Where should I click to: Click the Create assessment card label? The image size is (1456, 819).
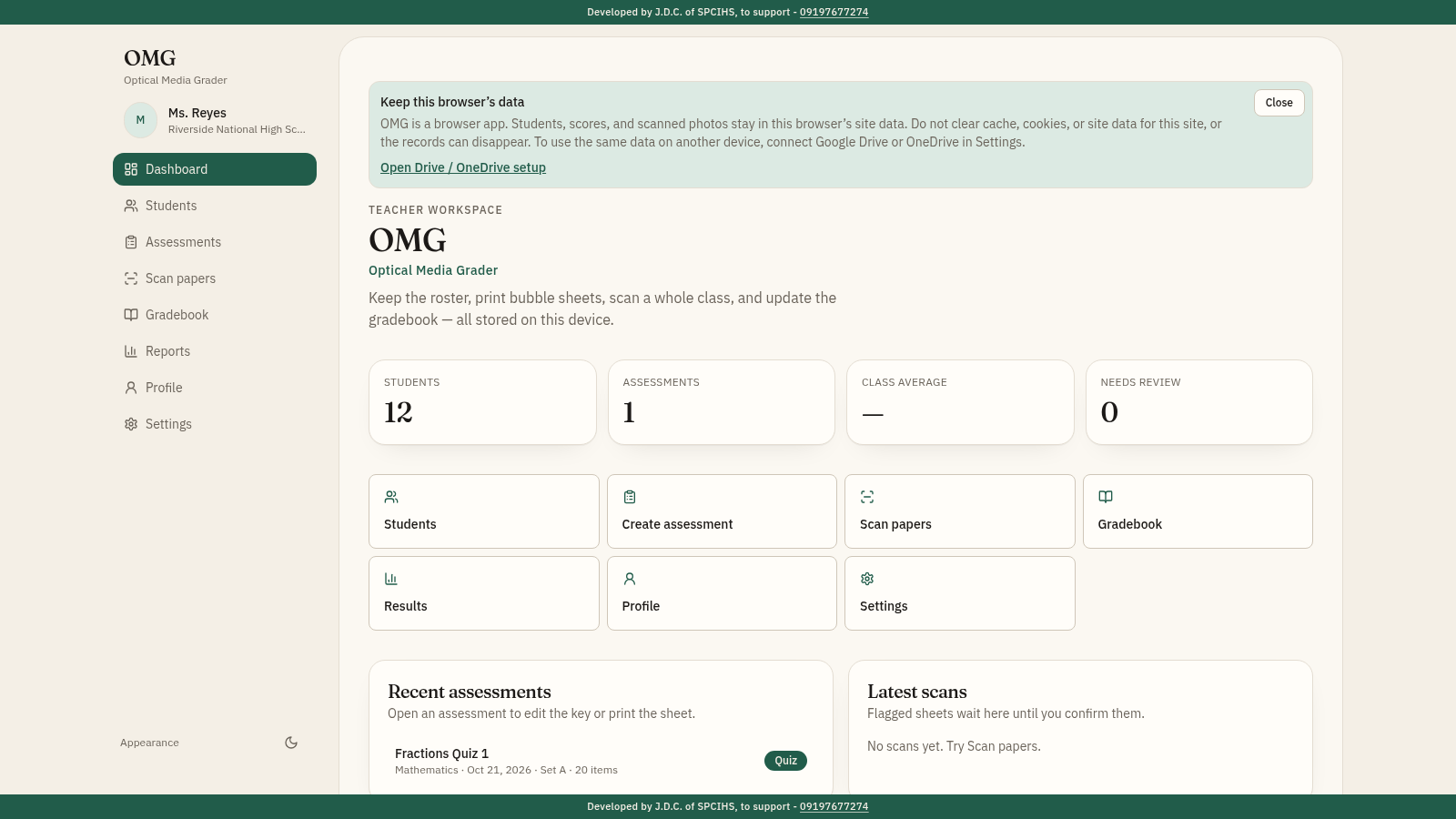[x=677, y=524]
